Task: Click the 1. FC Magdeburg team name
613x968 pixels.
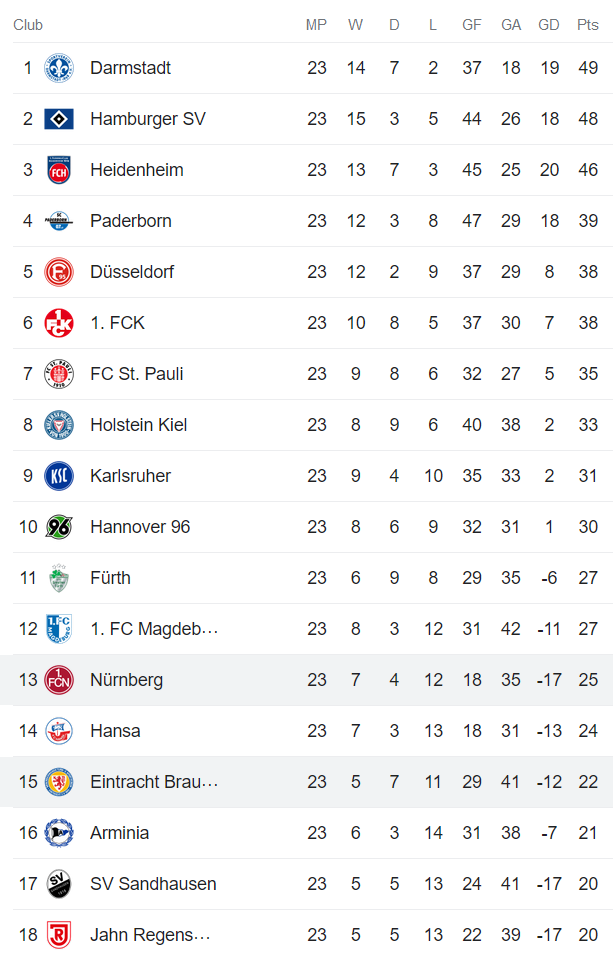Action: (154, 629)
